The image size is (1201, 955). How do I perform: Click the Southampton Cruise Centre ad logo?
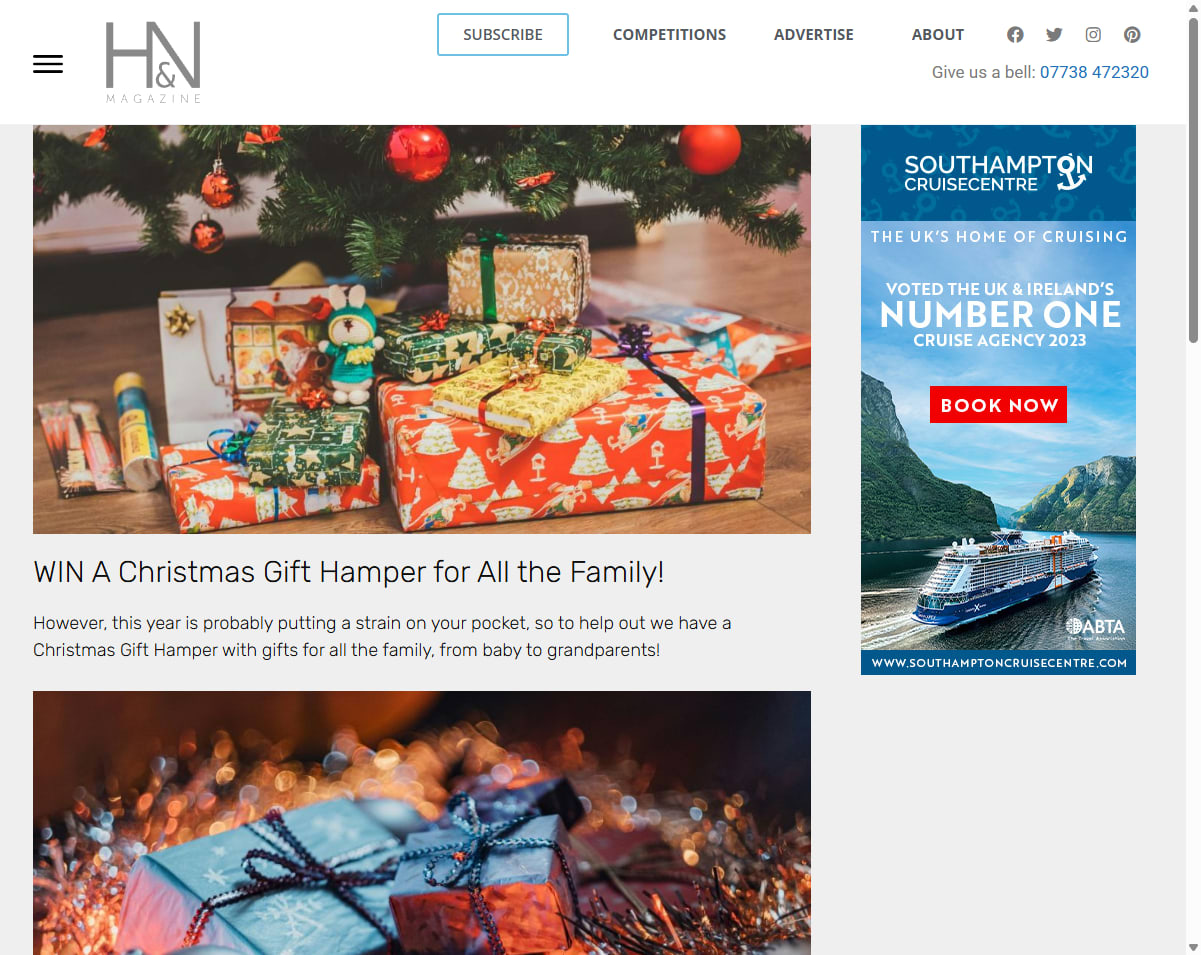click(998, 172)
